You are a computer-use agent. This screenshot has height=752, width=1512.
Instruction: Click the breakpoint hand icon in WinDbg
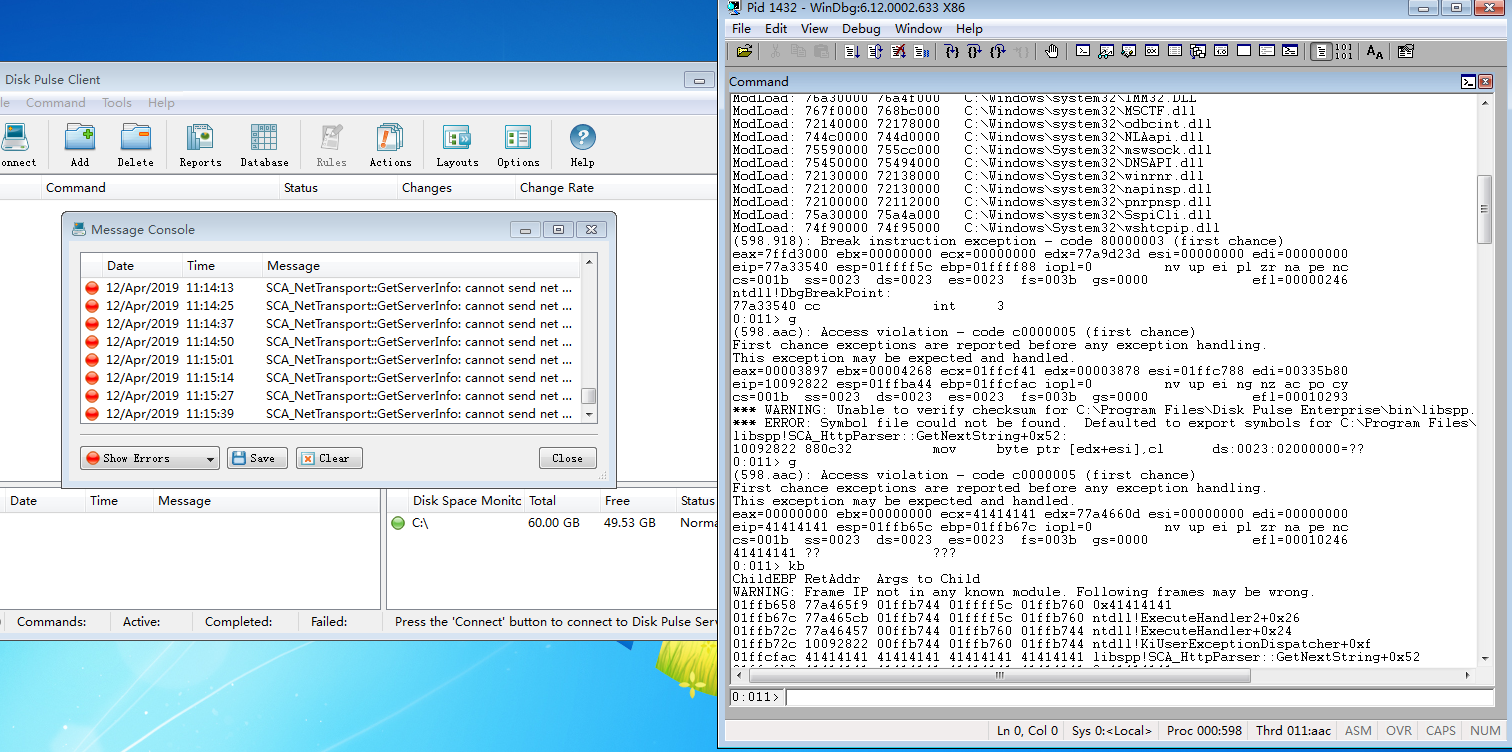point(1052,51)
